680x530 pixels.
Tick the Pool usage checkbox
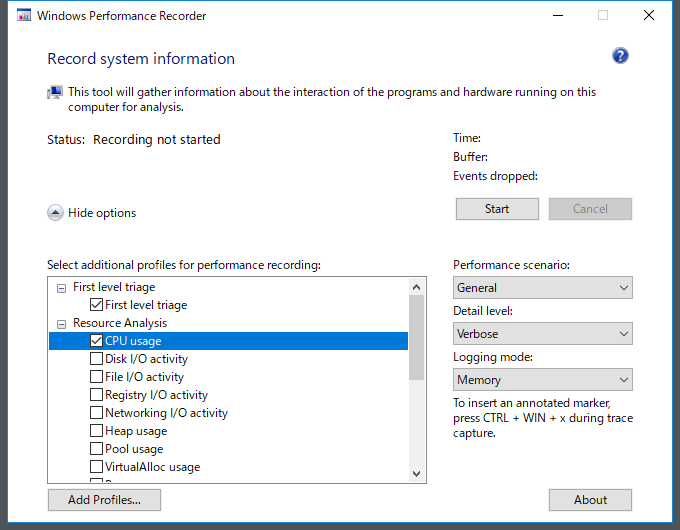(x=96, y=448)
